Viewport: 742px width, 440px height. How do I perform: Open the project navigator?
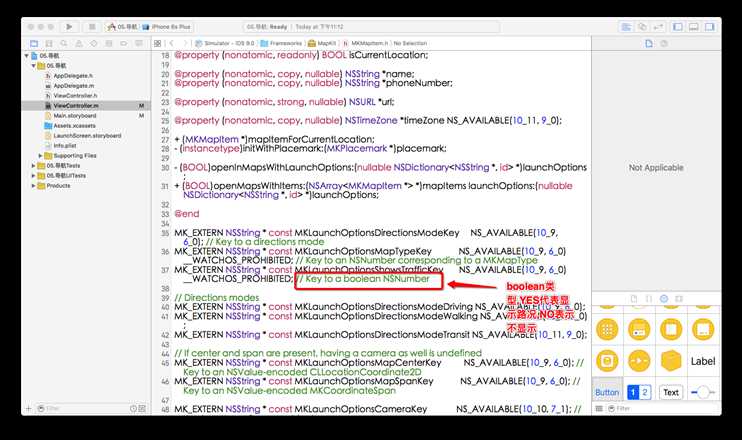pyautogui.click(x=34, y=44)
